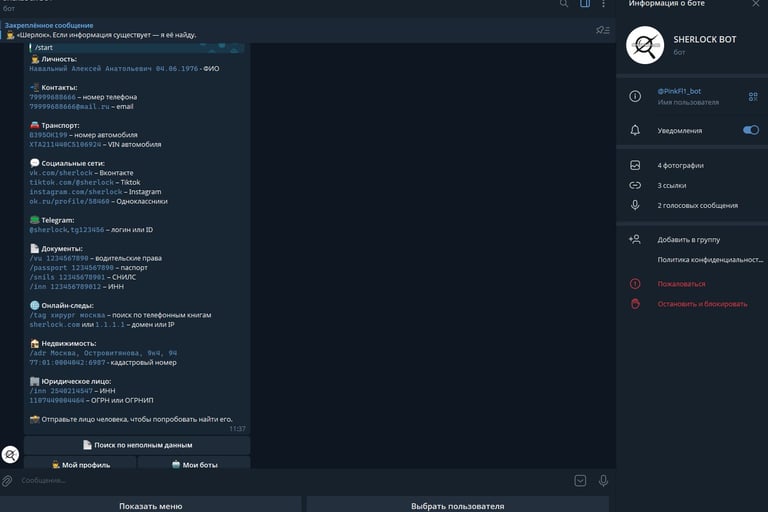Toggle the side panel layout icon
The image size is (768, 512).
tap(585, 4)
